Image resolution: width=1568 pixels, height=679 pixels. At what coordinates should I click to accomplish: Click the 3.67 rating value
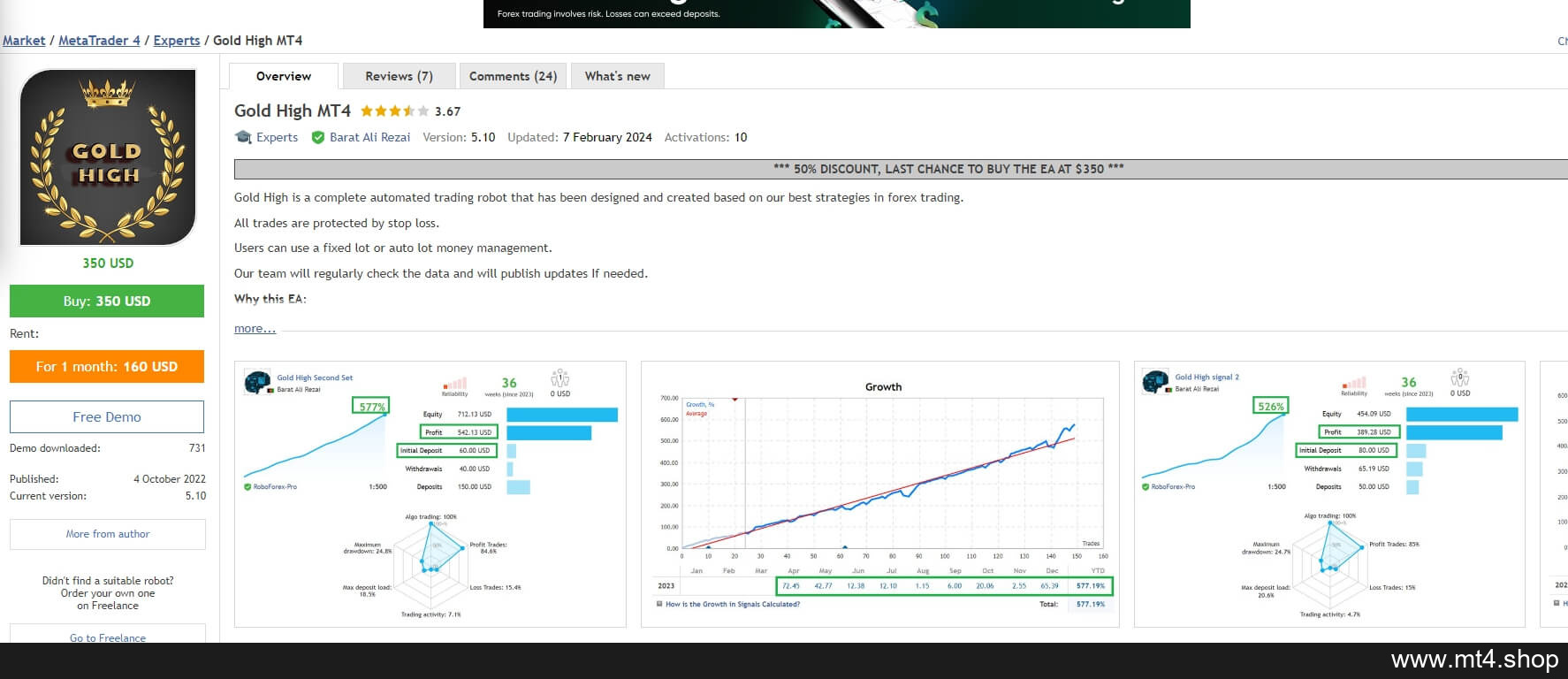(447, 111)
